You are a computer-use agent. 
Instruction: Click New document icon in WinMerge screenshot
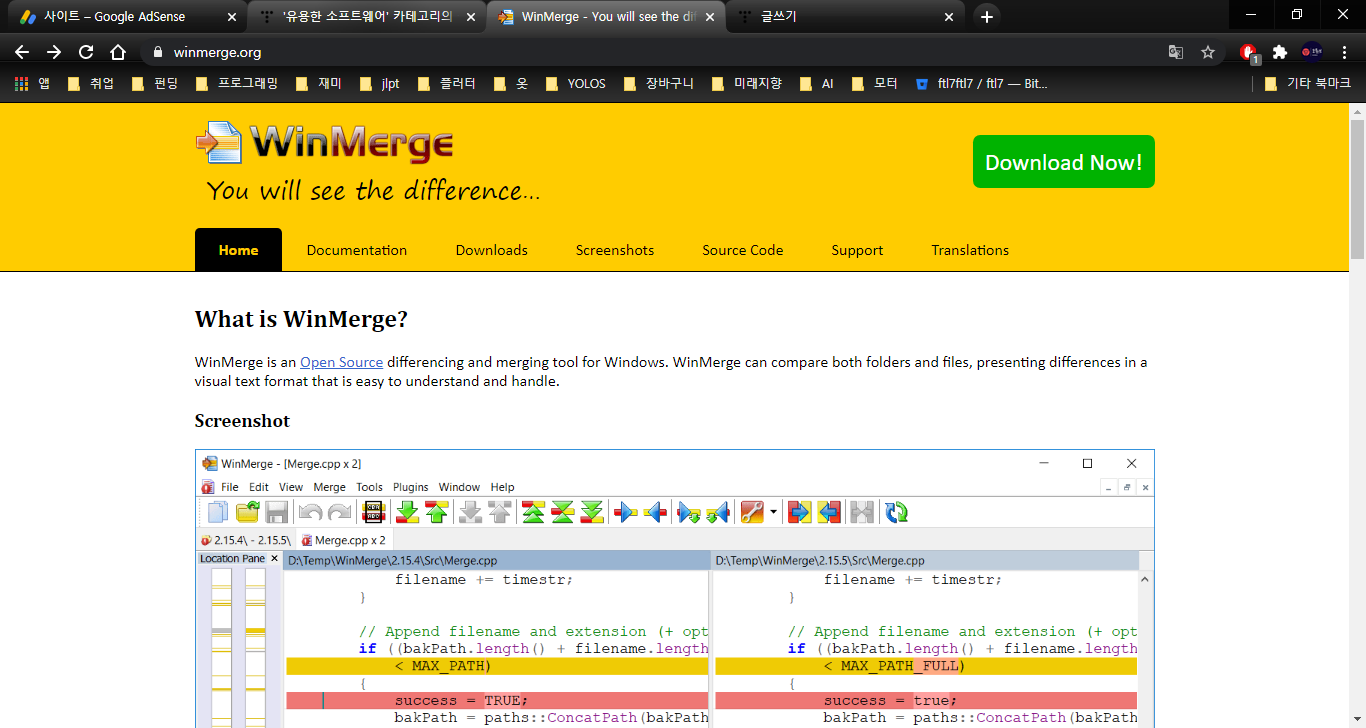(x=217, y=513)
